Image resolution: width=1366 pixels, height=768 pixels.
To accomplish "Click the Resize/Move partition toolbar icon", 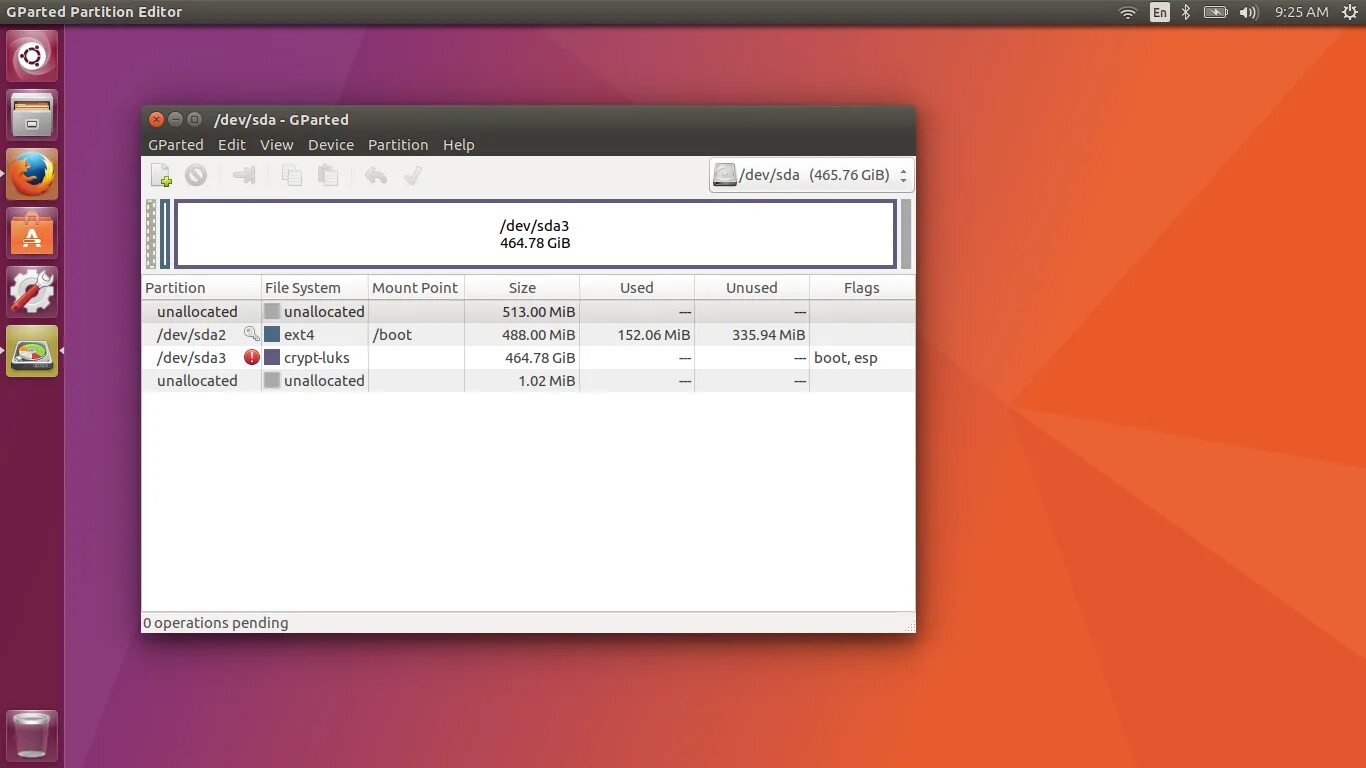I will coord(244,176).
